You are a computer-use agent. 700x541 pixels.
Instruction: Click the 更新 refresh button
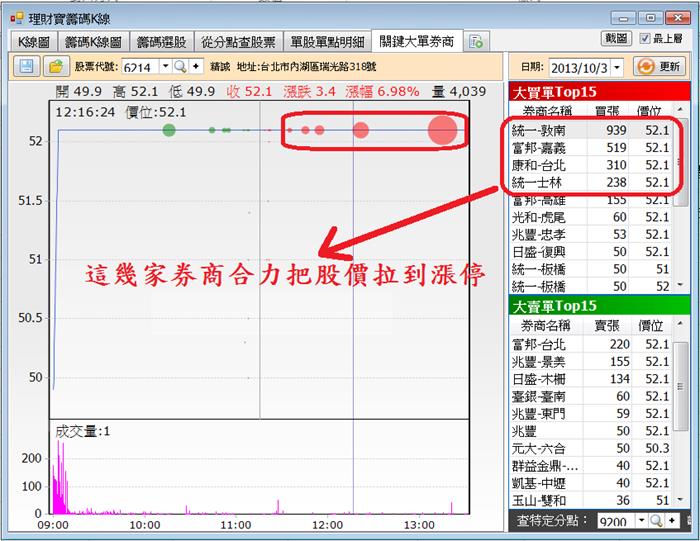click(x=658, y=67)
